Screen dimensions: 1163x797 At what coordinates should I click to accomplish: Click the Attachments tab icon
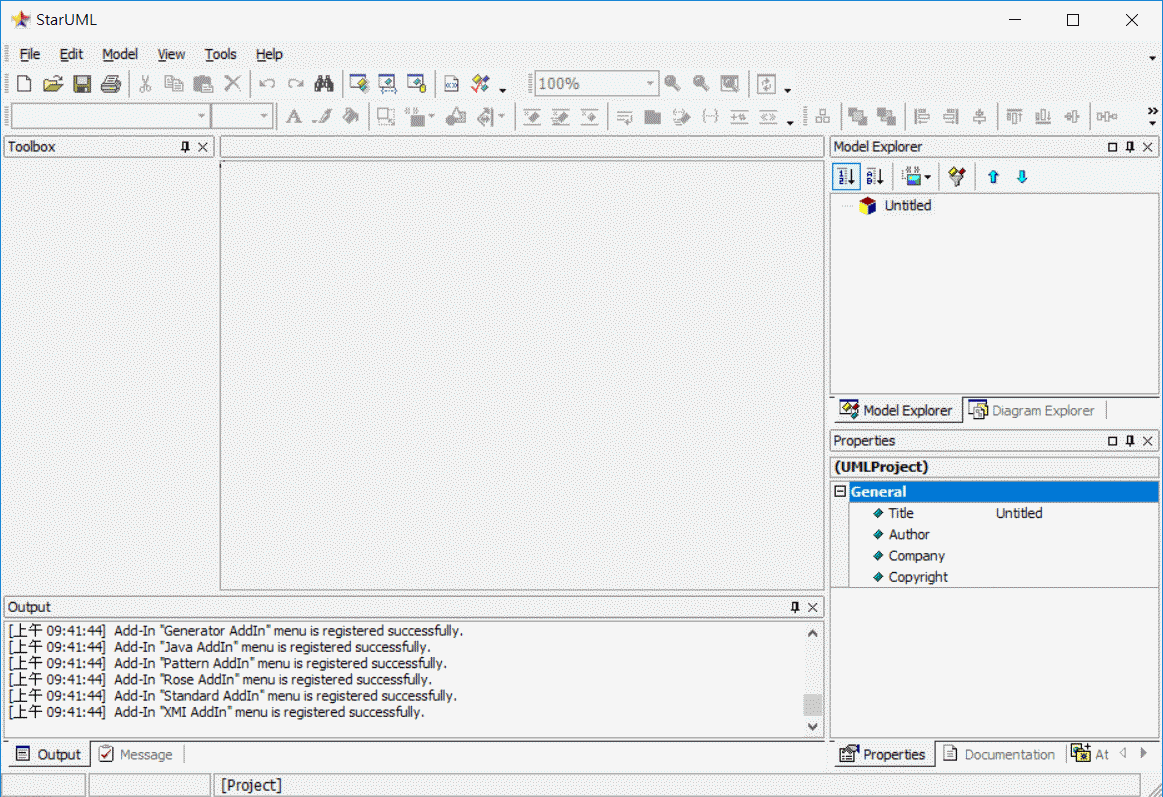tap(1081, 753)
